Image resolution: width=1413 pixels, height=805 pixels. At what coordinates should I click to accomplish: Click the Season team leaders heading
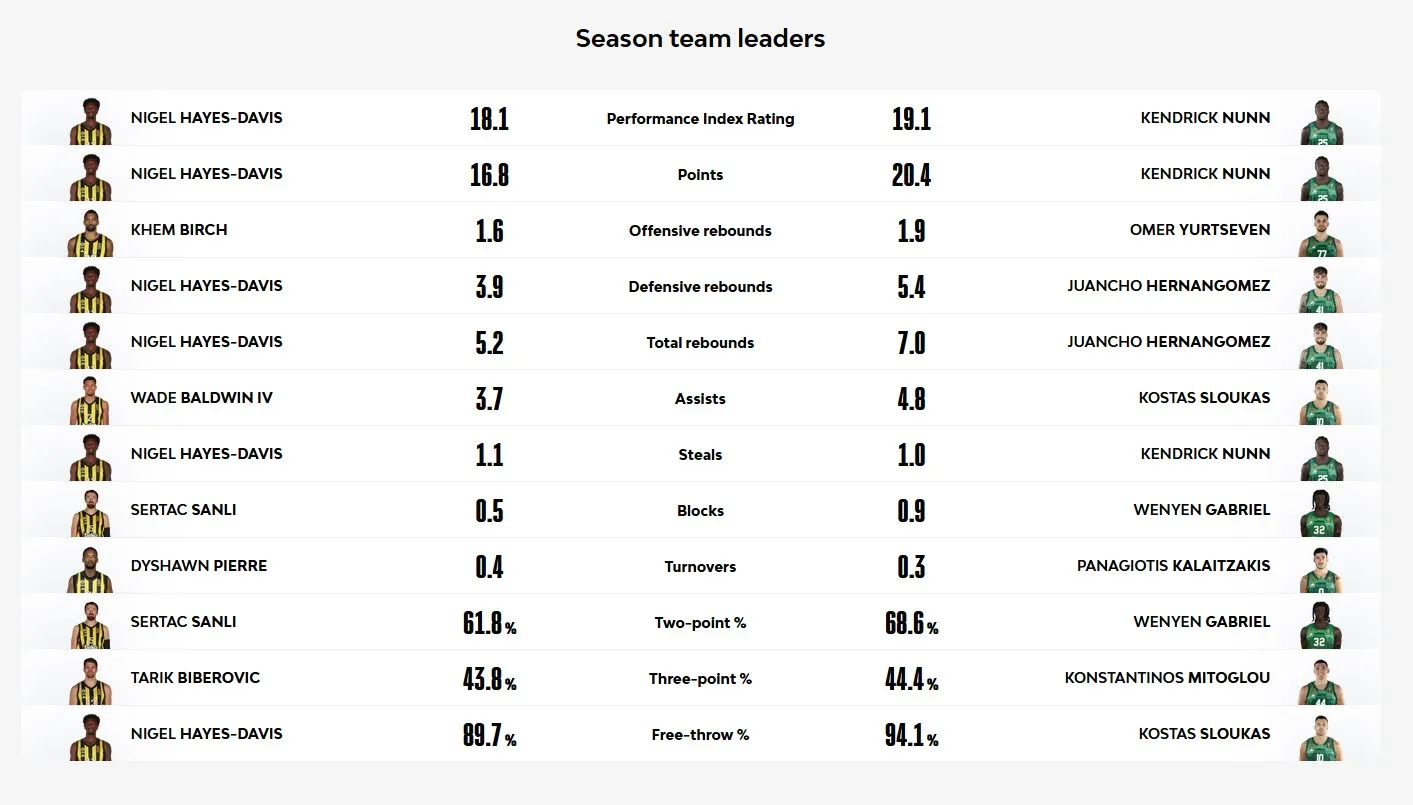(x=700, y=39)
